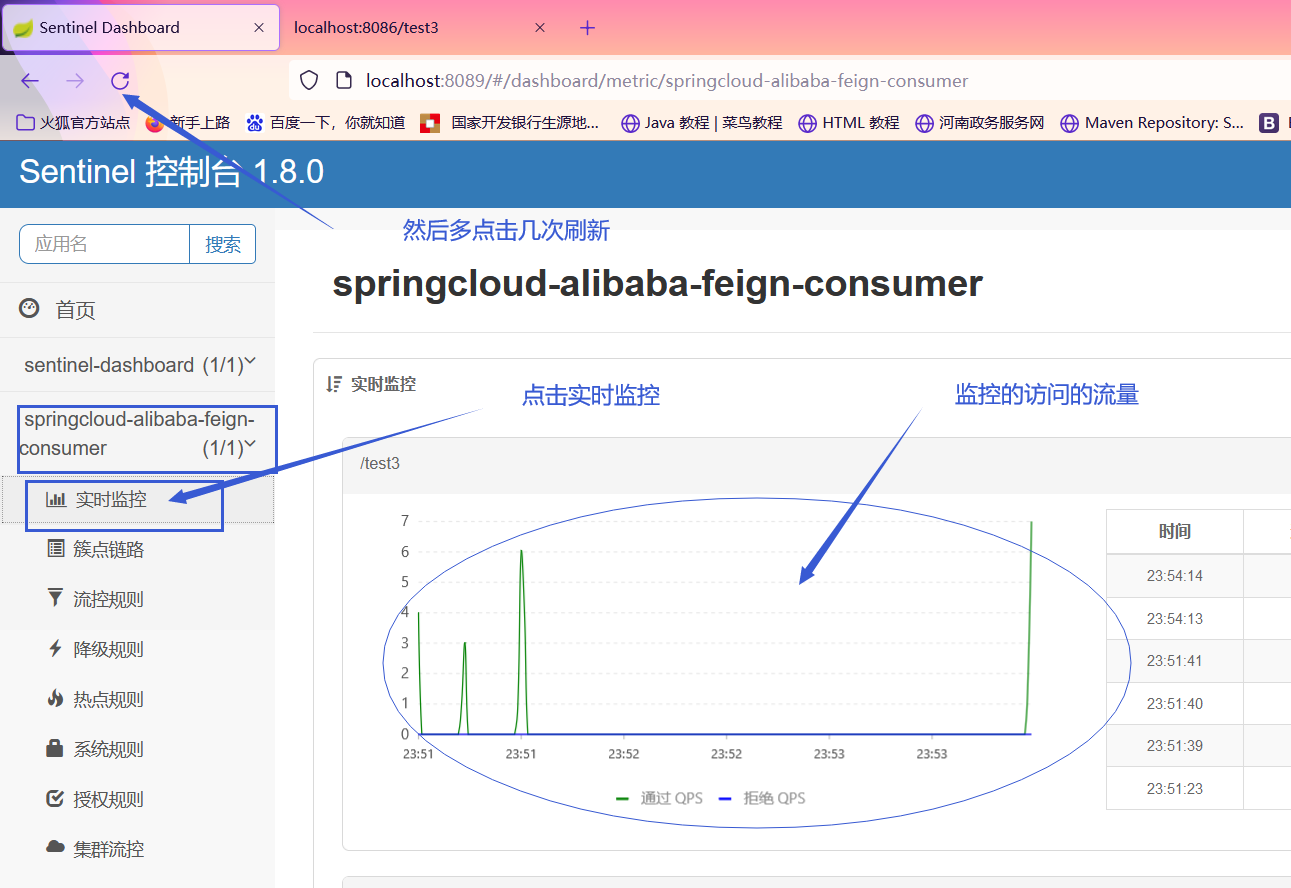The image size is (1291, 888).
Task: Collapse the springcloud-alibaba-feign-consumer chevron
Action: coord(251,447)
